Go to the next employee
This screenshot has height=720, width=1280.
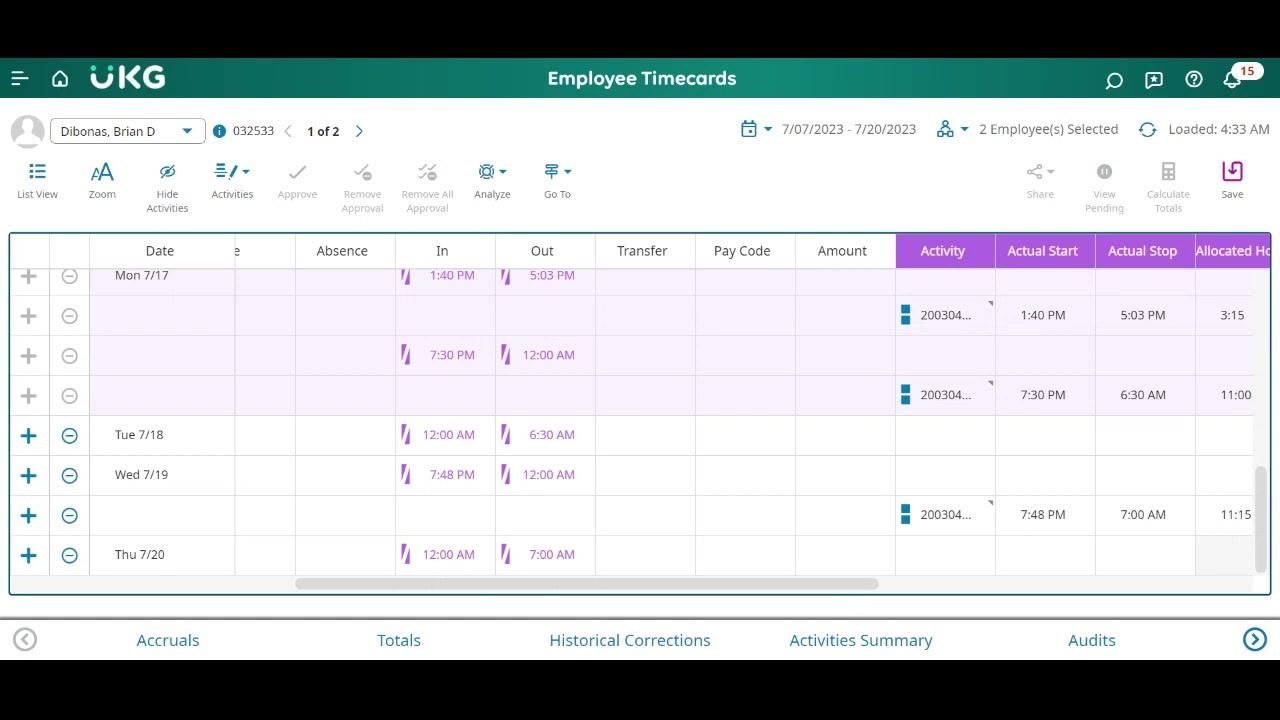click(359, 131)
